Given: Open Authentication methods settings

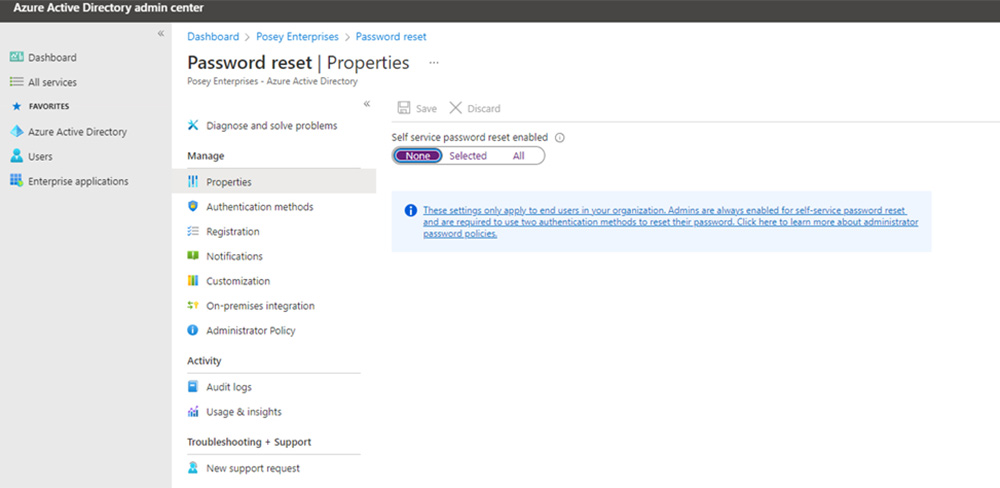Looking at the screenshot, I should 260,207.
